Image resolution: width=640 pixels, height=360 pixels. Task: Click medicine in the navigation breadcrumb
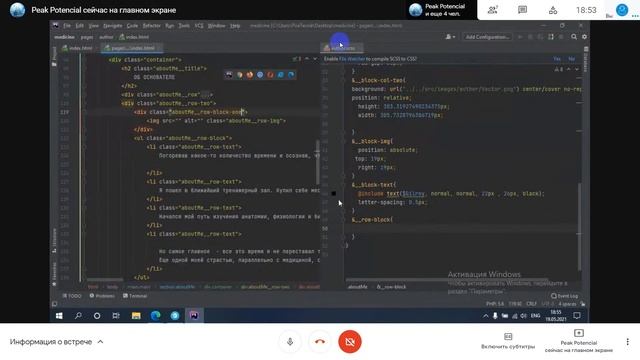click(64, 37)
